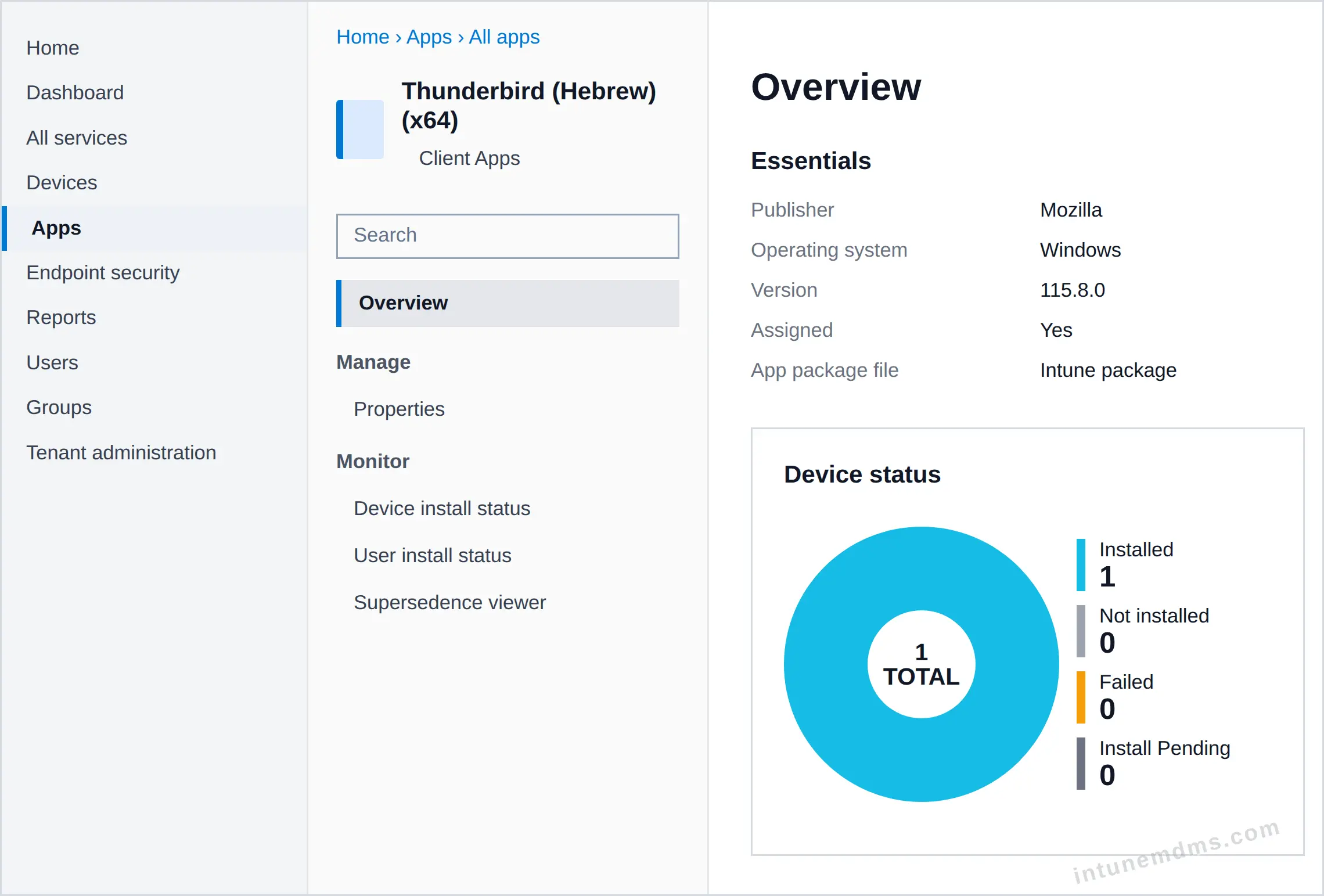The image size is (1324, 896).
Task: Click the Monitor section heading
Action: point(373,461)
